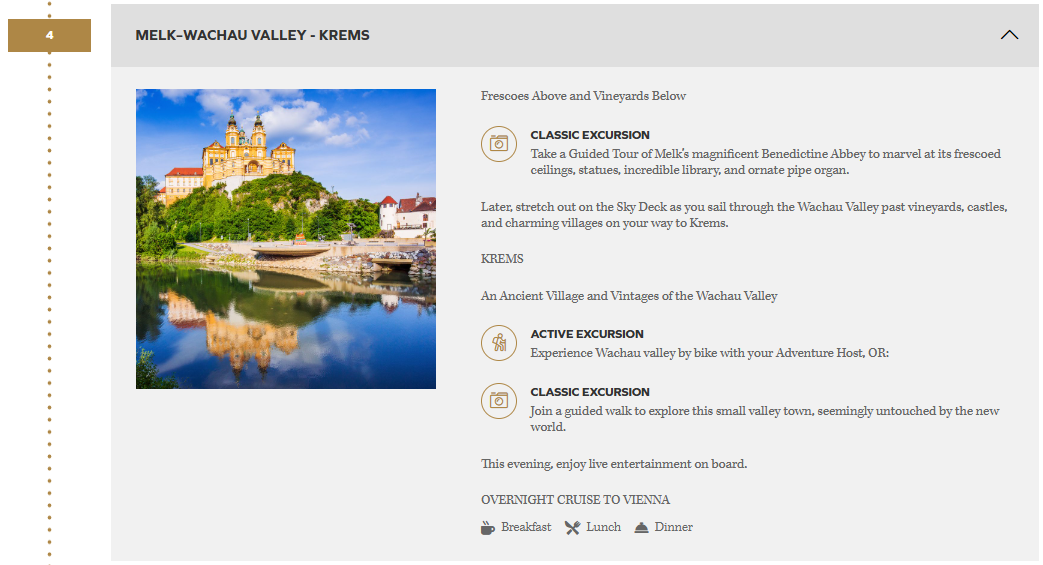
Task: Click the Lunch meal label
Action: pos(603,527)
